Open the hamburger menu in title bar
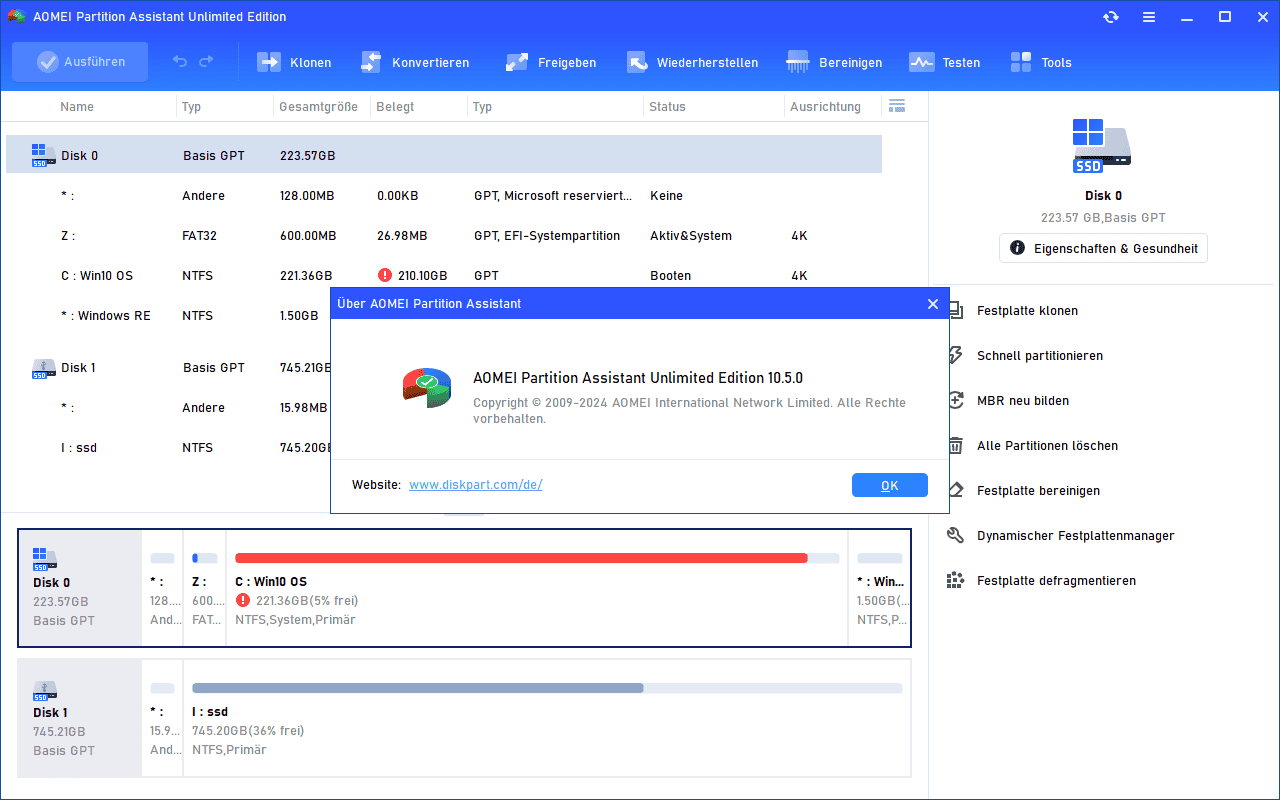 click(1149, 17)
